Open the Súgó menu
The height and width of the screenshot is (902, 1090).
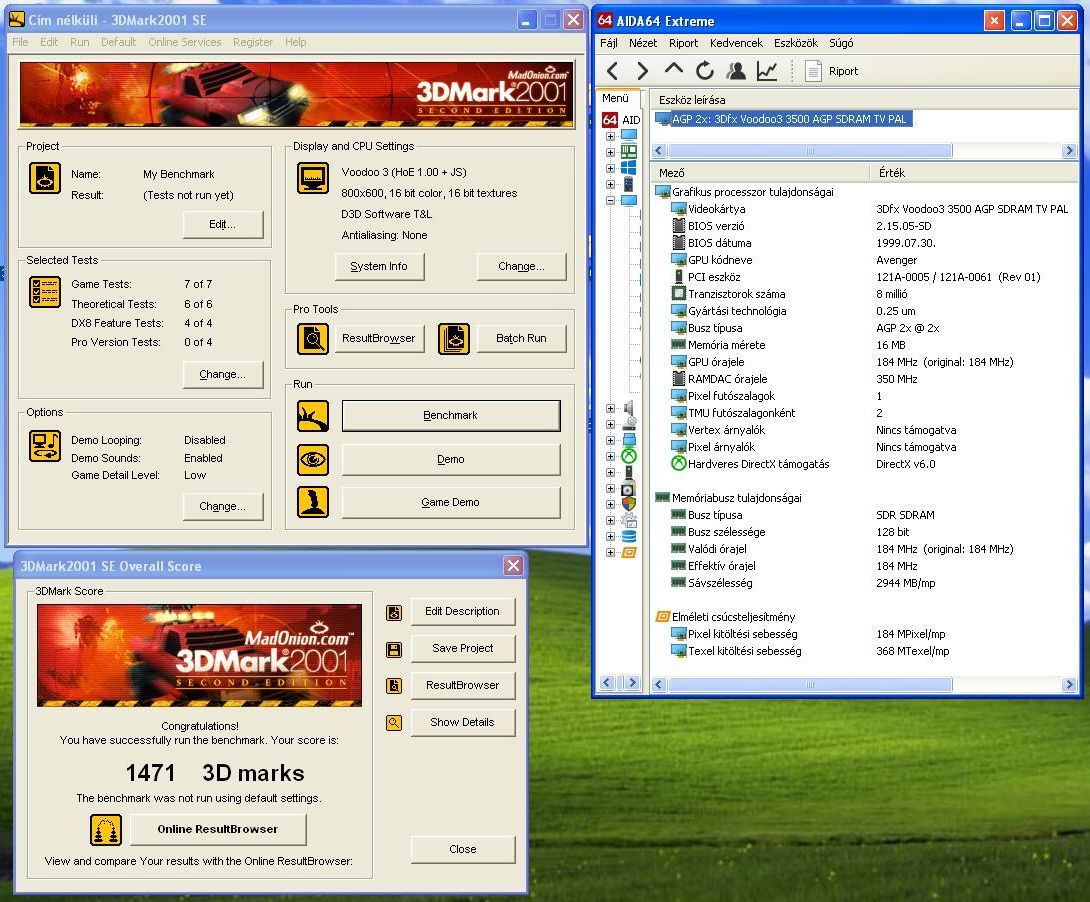click(841, 43)
